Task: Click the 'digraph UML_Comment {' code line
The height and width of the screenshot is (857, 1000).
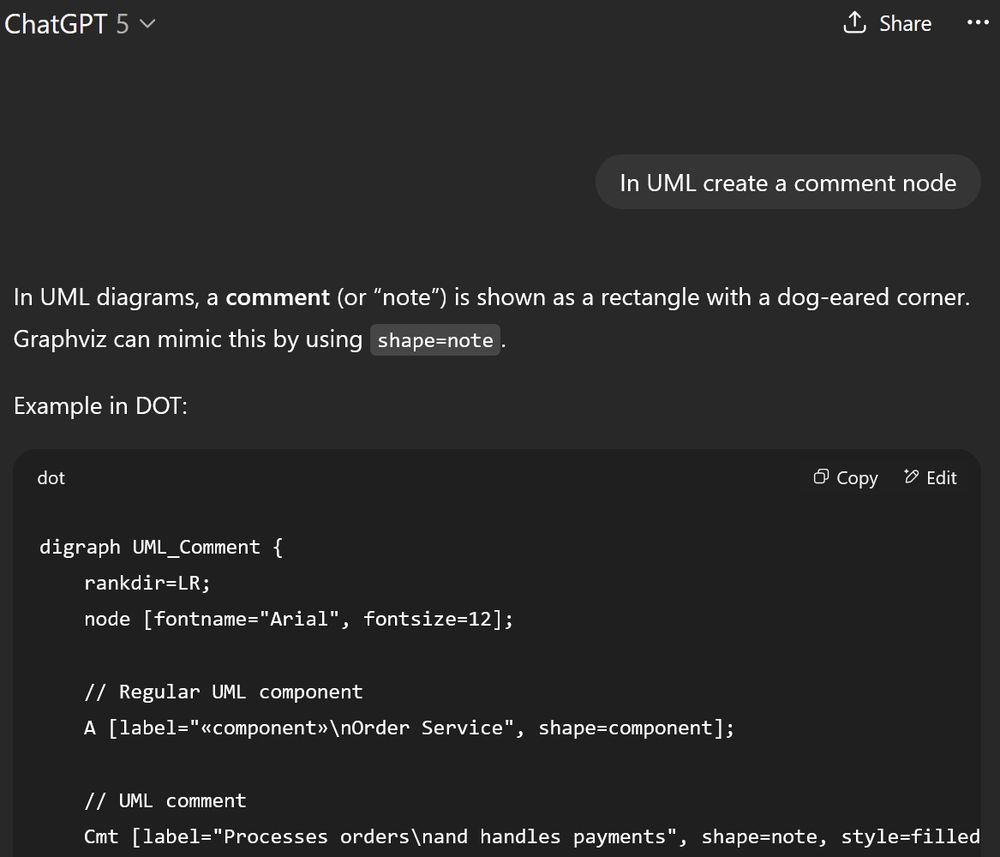Action: tap(163, 547)
